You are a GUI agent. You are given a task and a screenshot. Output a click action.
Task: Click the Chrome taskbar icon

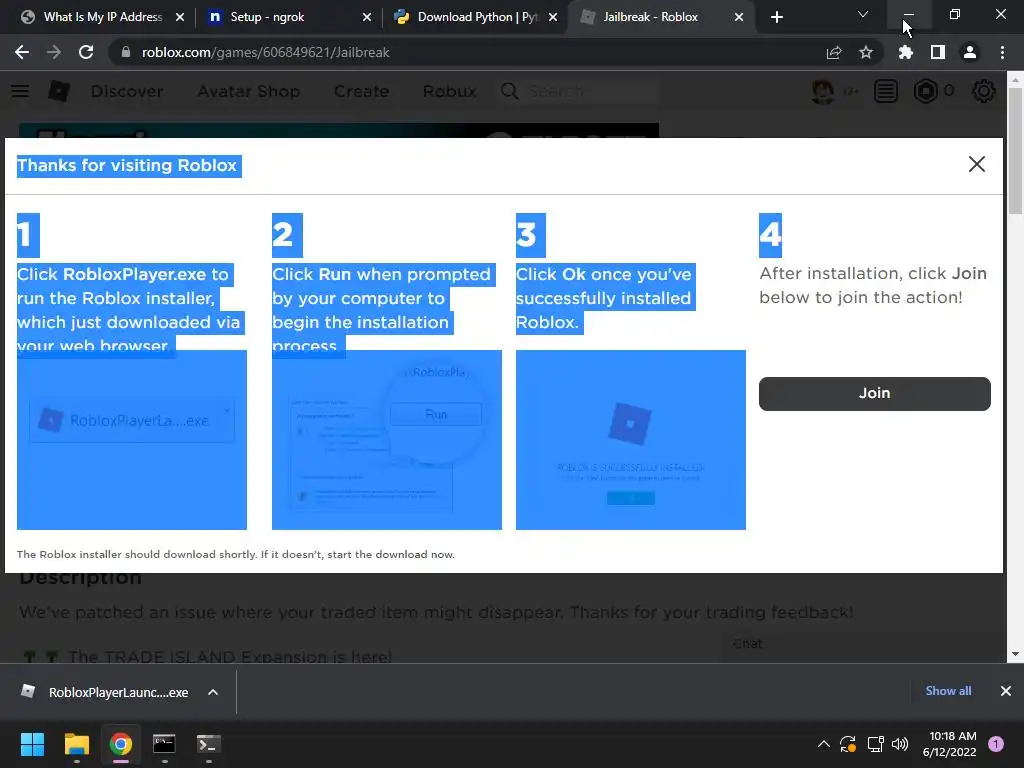click(x=120, y=744)
